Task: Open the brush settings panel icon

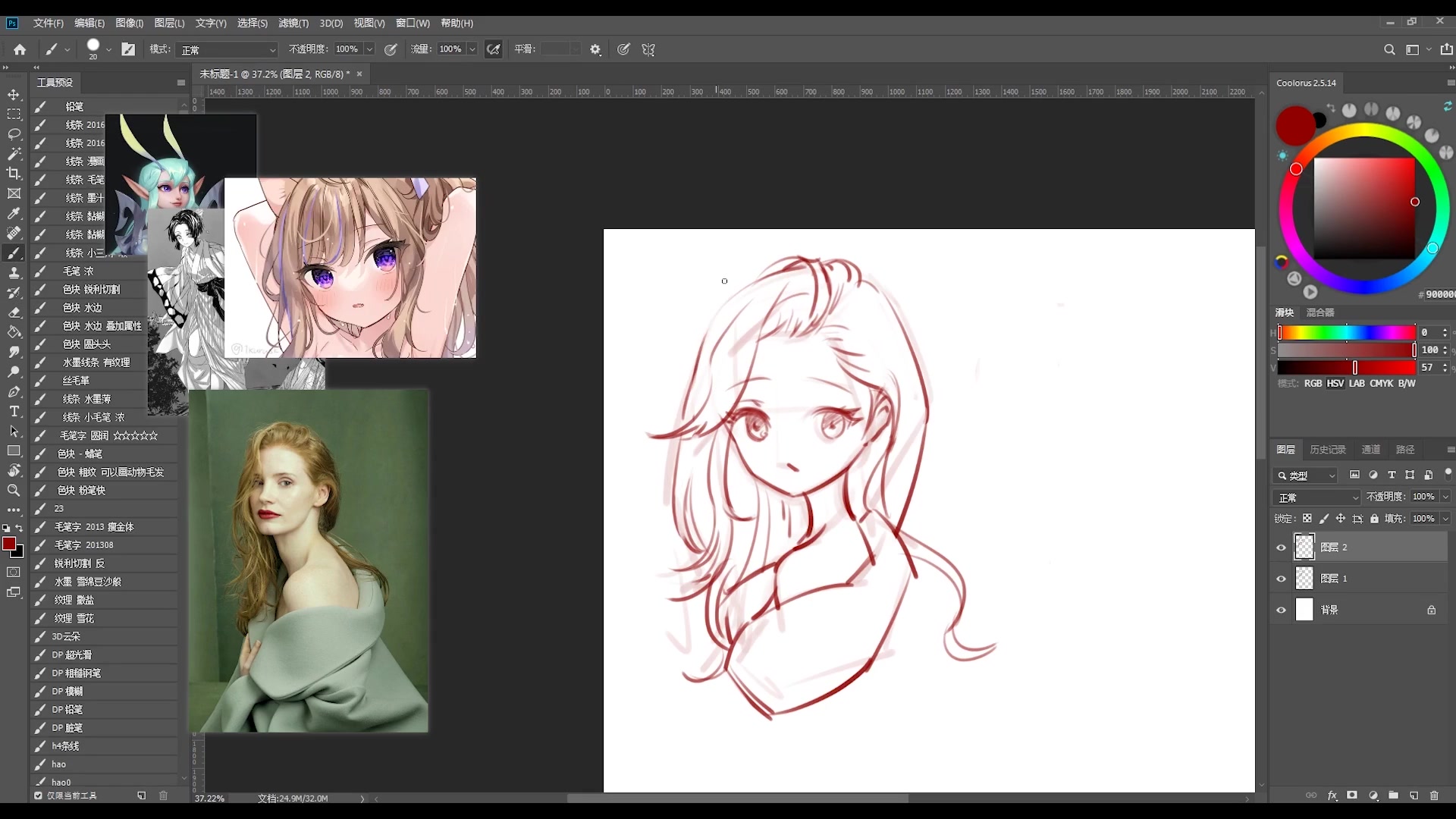Action: pyautogui.click(x=128, y=49)
